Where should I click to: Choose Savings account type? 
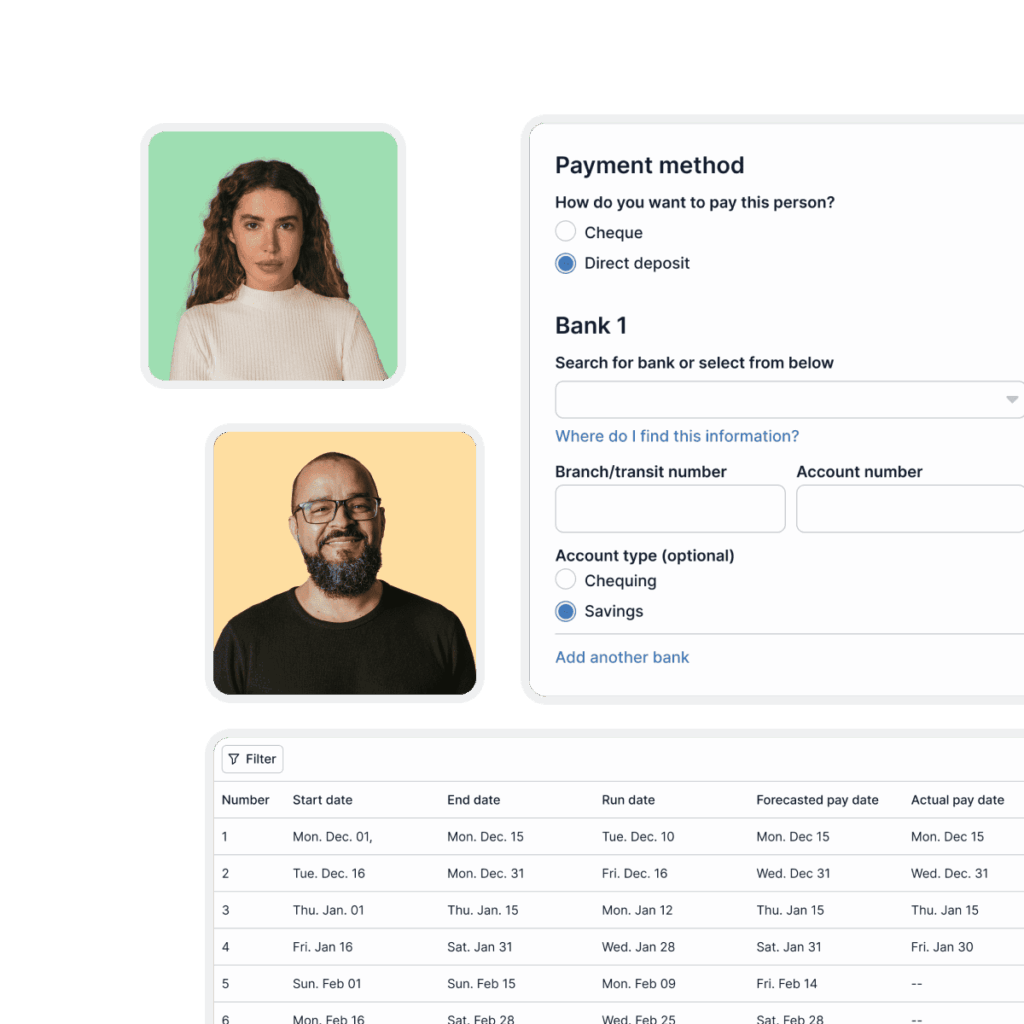tap(566, 611)
